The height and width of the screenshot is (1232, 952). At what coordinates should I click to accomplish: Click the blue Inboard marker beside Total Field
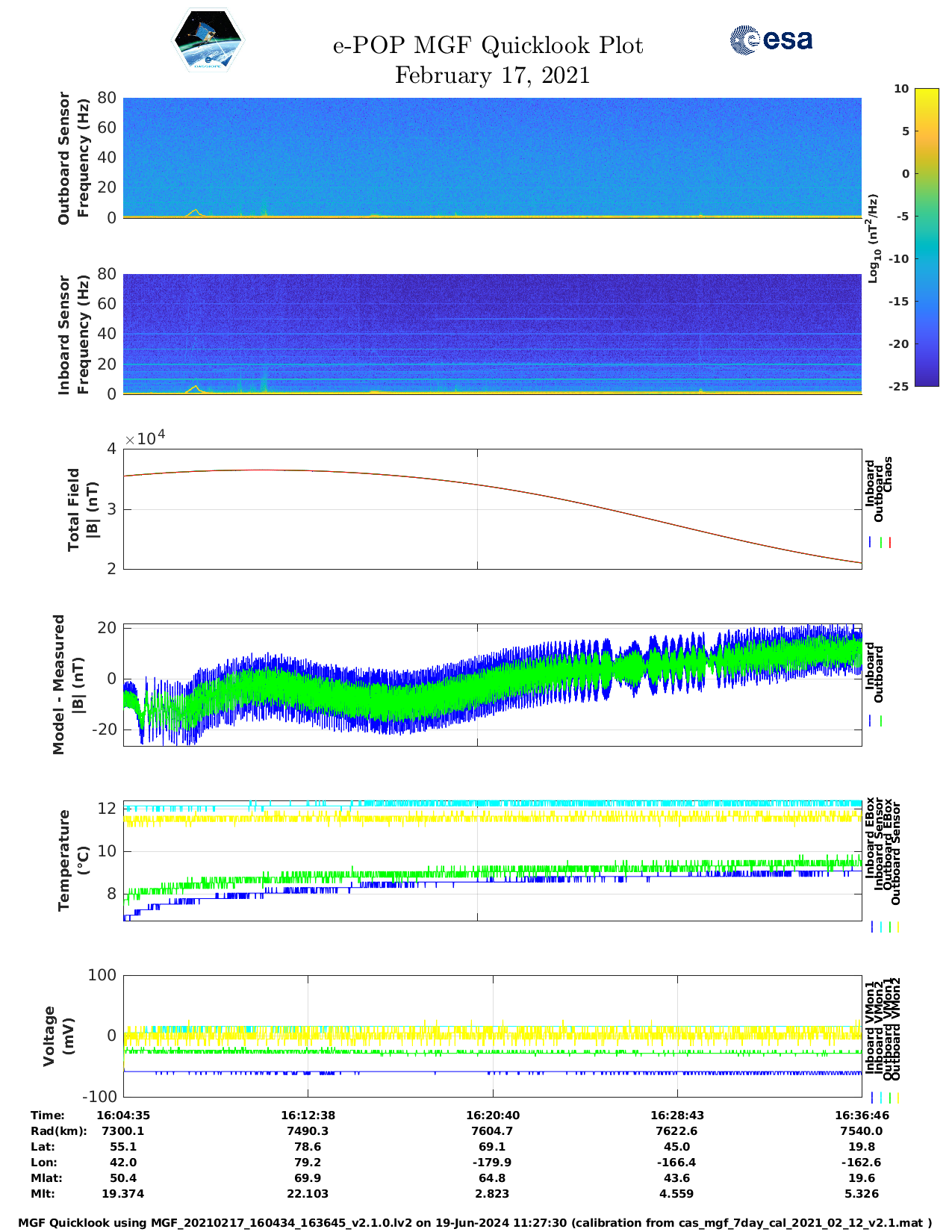click(871, 543)
